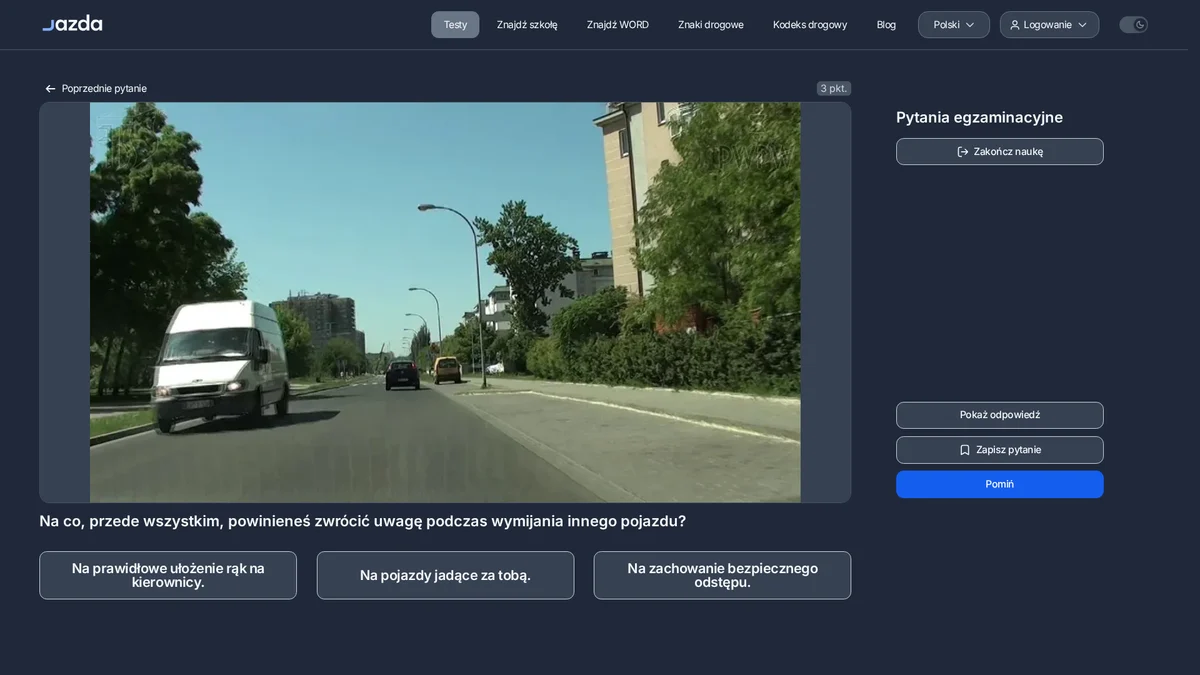The height and width of the screenshot is (675, 1200).
Task: Go back via Poprzednie pytanie
Action: (95, 89)
